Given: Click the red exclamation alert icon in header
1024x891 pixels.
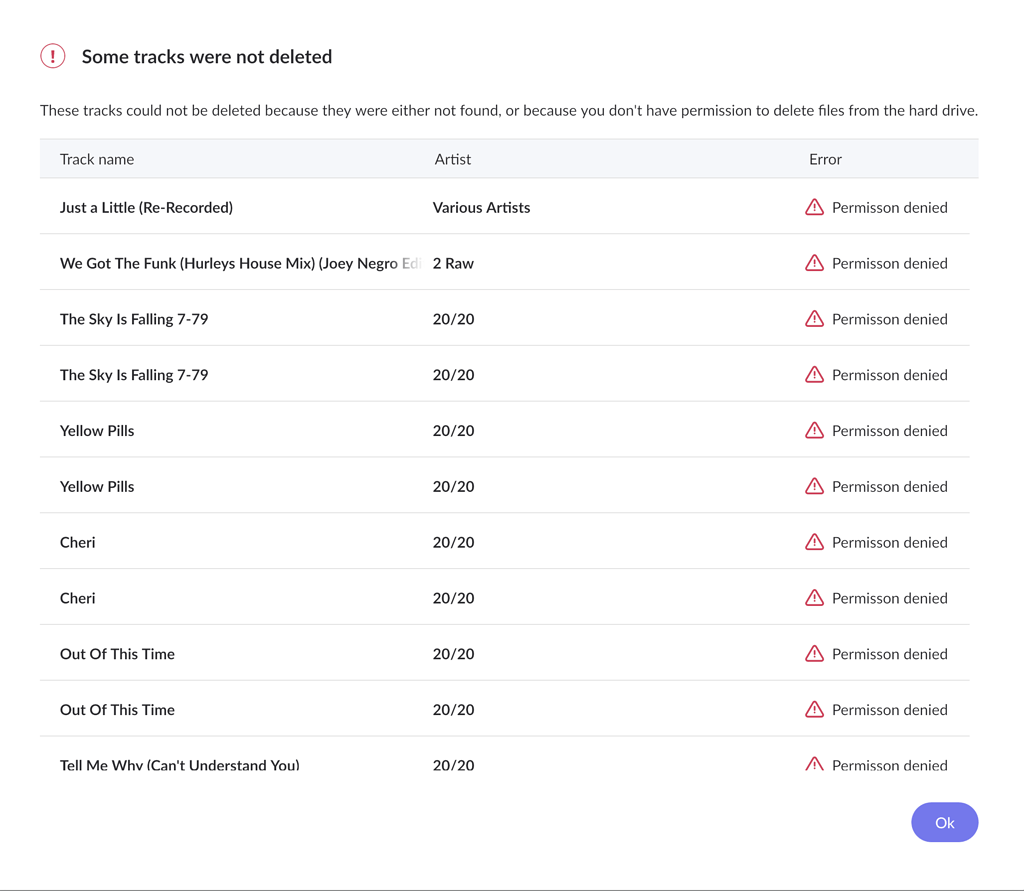Looking at the screenshot, I should tap(52, 56).
